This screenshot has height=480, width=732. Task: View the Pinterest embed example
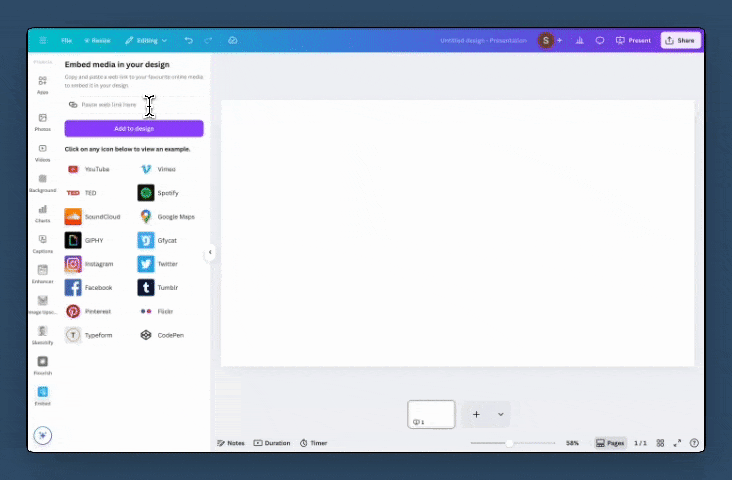[x=88, y=311]
